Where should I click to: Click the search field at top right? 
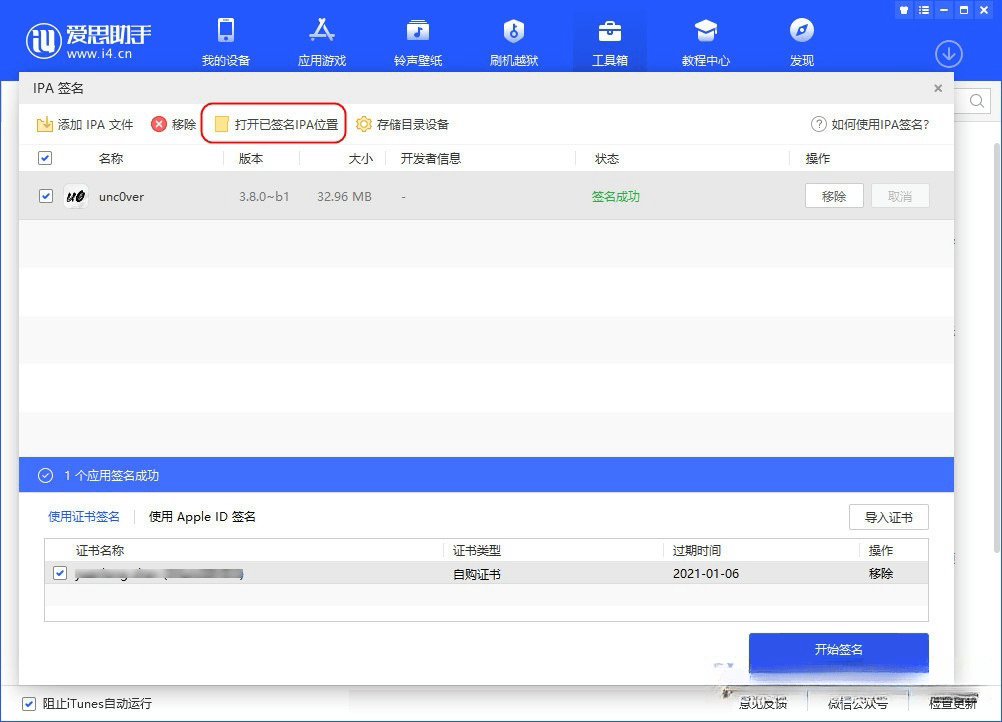coord(975,102)
